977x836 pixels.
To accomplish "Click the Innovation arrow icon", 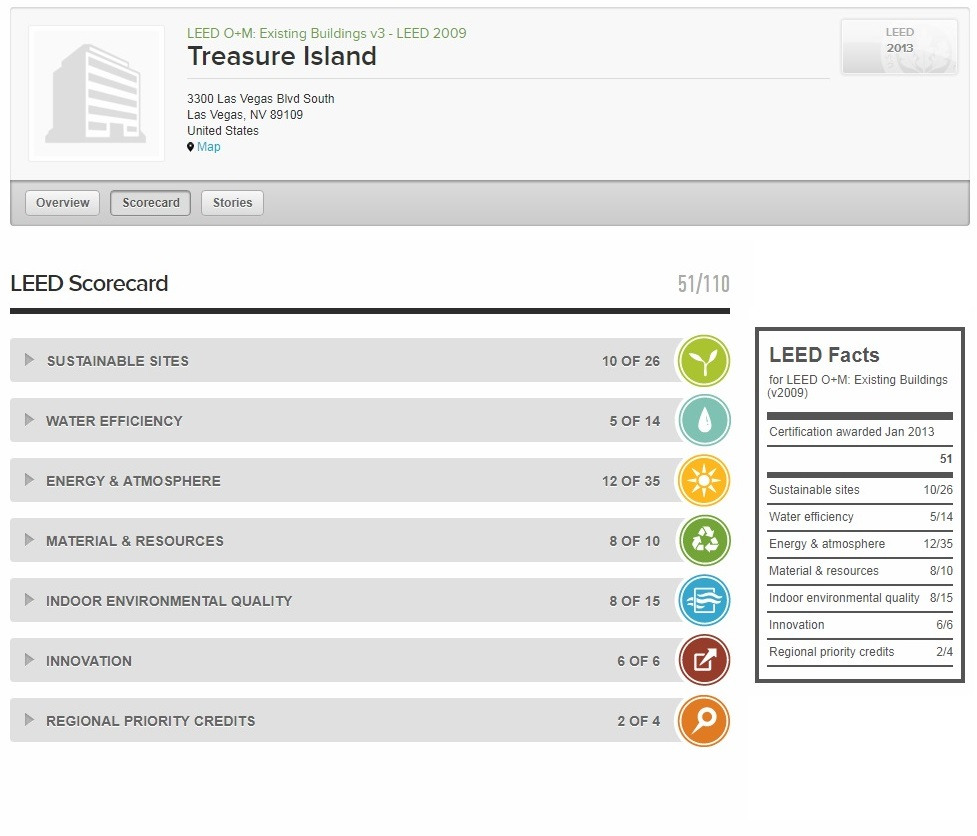I will pyautogui.click(x=703, y=660).
